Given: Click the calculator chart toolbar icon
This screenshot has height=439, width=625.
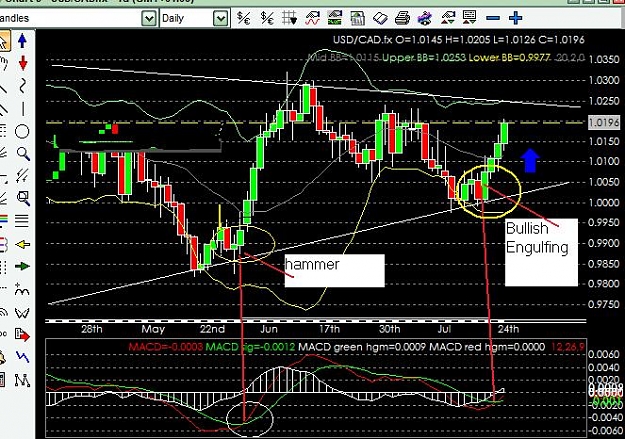Looking at the screenshot, I should 358,18.
